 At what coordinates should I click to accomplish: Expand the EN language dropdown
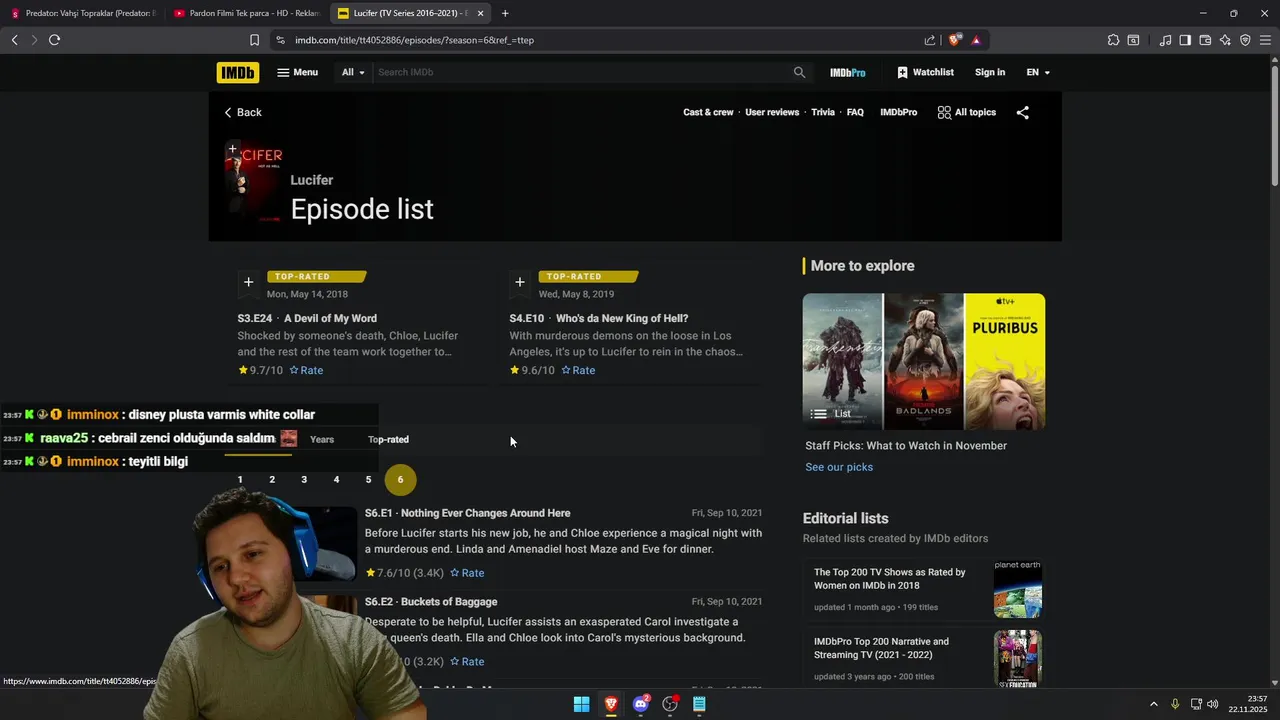pyautogui.click(x=1038, y=72)
